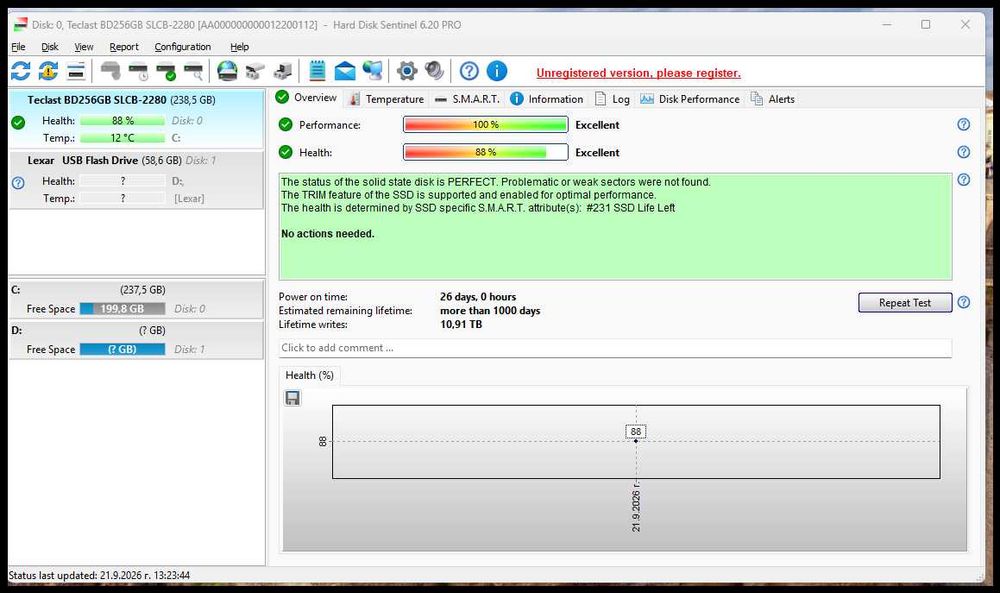Open the Help menu
1000x593 pixels.
(239, 47)
